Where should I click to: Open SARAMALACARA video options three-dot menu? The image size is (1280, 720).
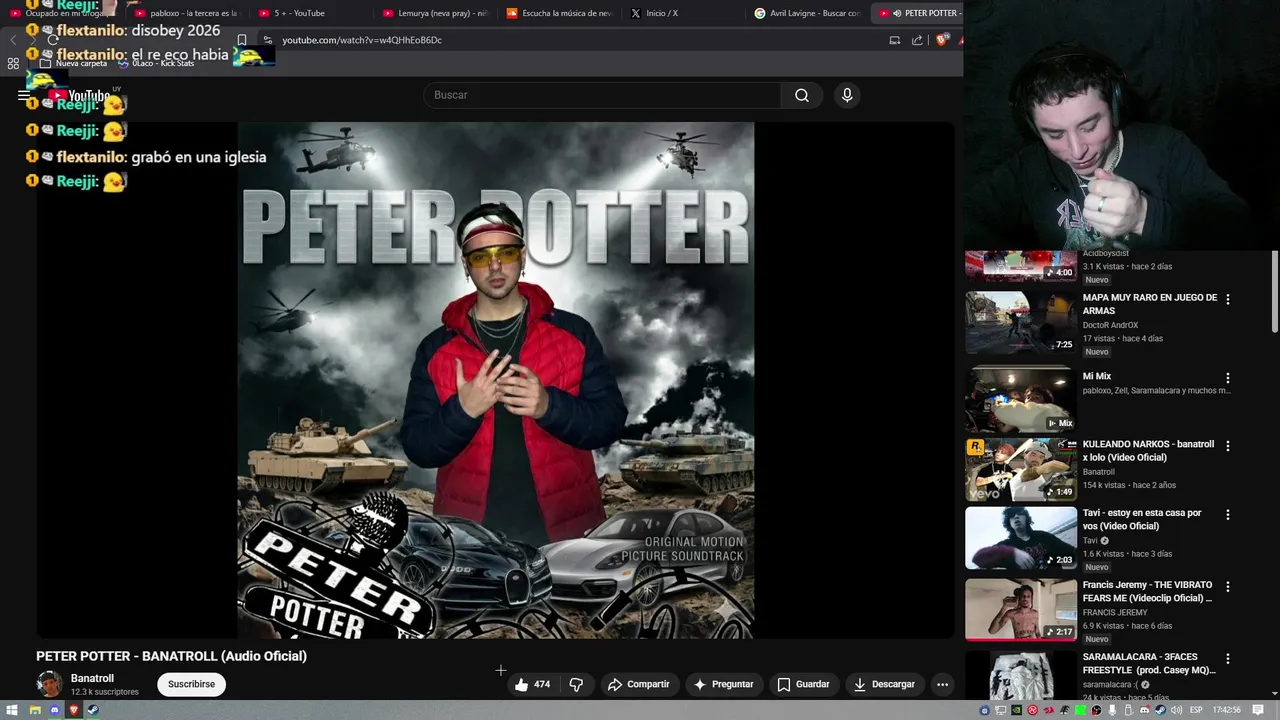point(1228,659)
